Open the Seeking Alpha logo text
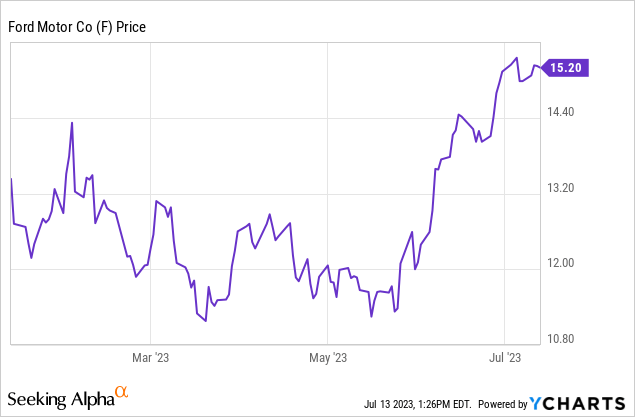The width and height of the screenshot is (635, 417). (x=62, y=400)
